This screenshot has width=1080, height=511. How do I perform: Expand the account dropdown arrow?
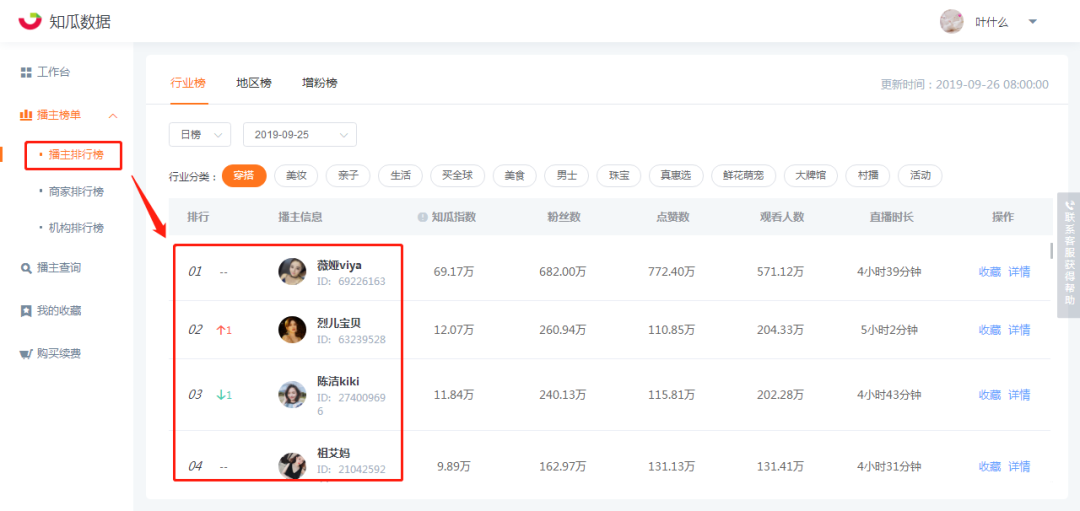click(1032, 21)
